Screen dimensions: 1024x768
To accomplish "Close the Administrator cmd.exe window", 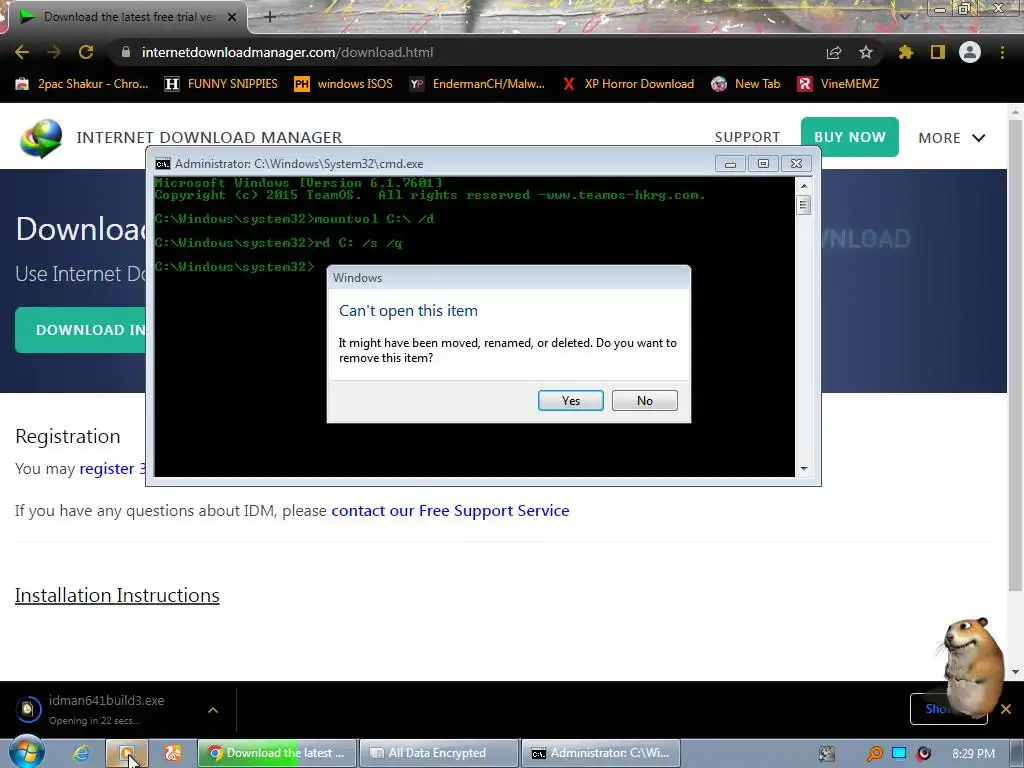I will pos(796,163).
